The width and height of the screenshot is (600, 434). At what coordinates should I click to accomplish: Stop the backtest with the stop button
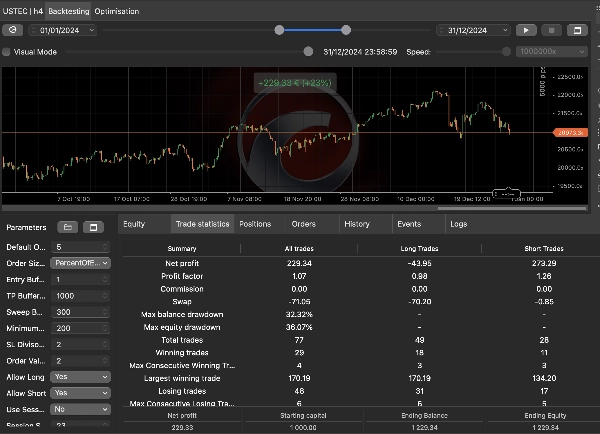point(551,30)
